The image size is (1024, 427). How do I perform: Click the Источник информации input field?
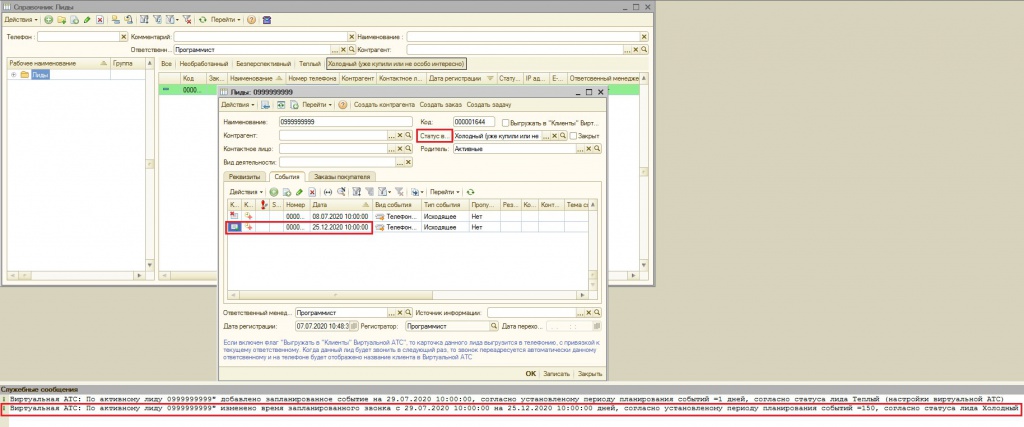pos(532,313)
